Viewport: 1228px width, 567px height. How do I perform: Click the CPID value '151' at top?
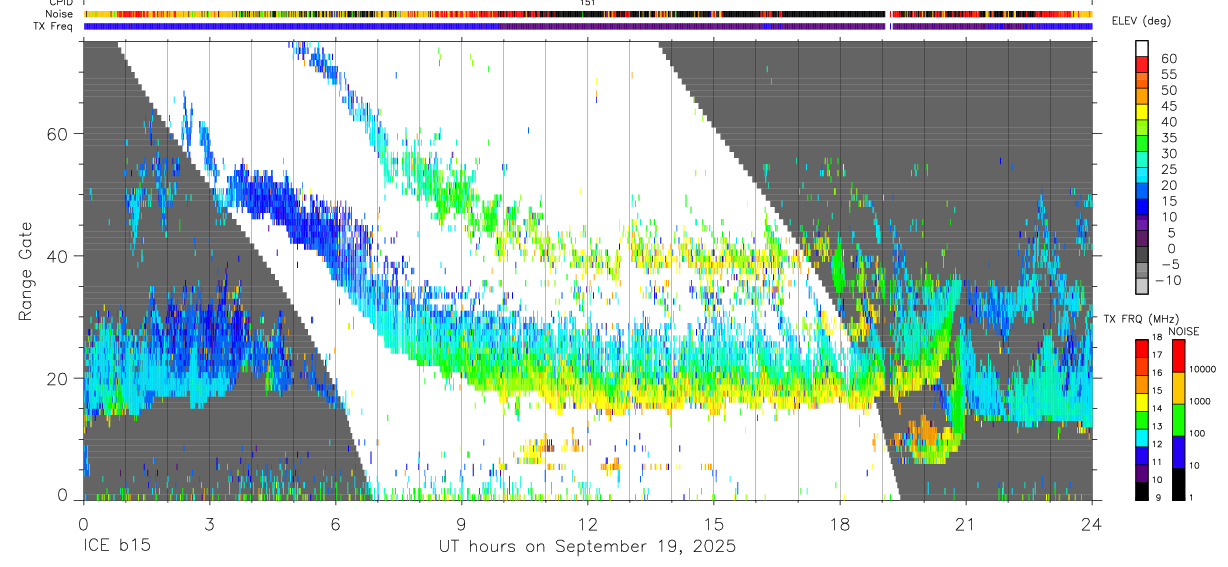click(x=587, y=3)
